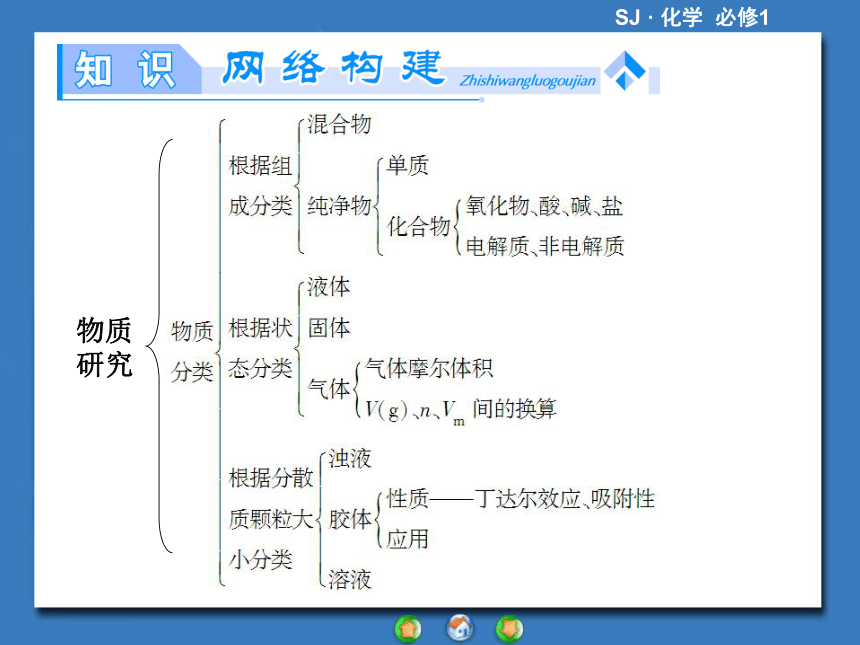Select the text 液体
860x645 pixels.
329,287
